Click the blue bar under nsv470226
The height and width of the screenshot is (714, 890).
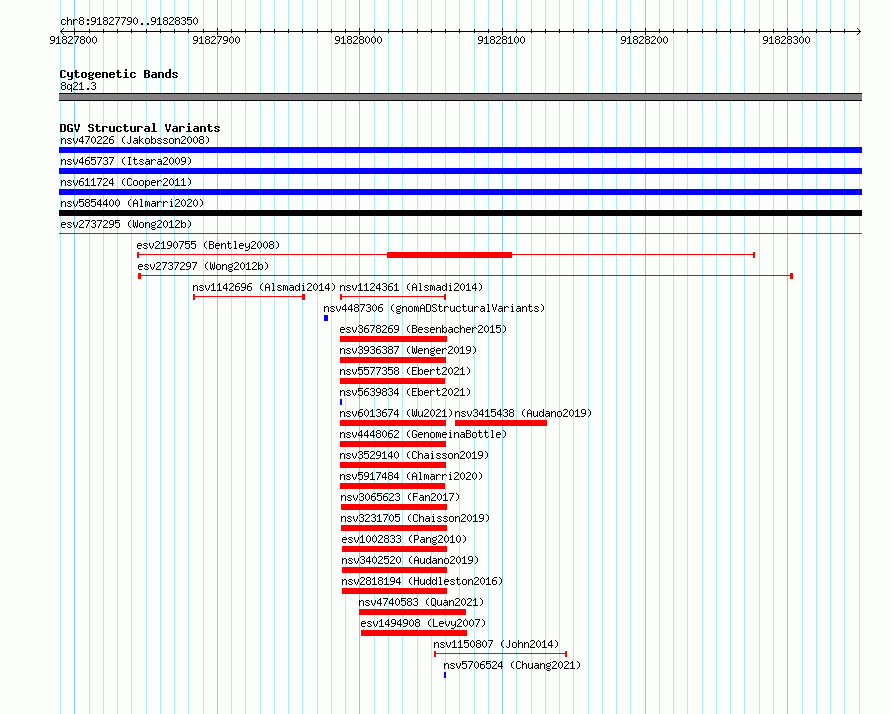[x=460, y=150]
